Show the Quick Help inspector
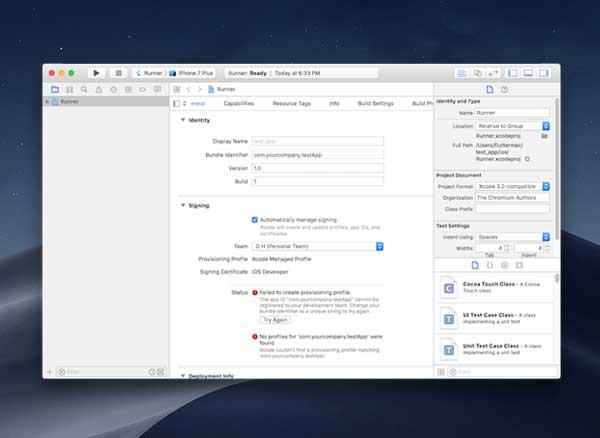Viewport: 600px width, 438px height. [504, 90]
